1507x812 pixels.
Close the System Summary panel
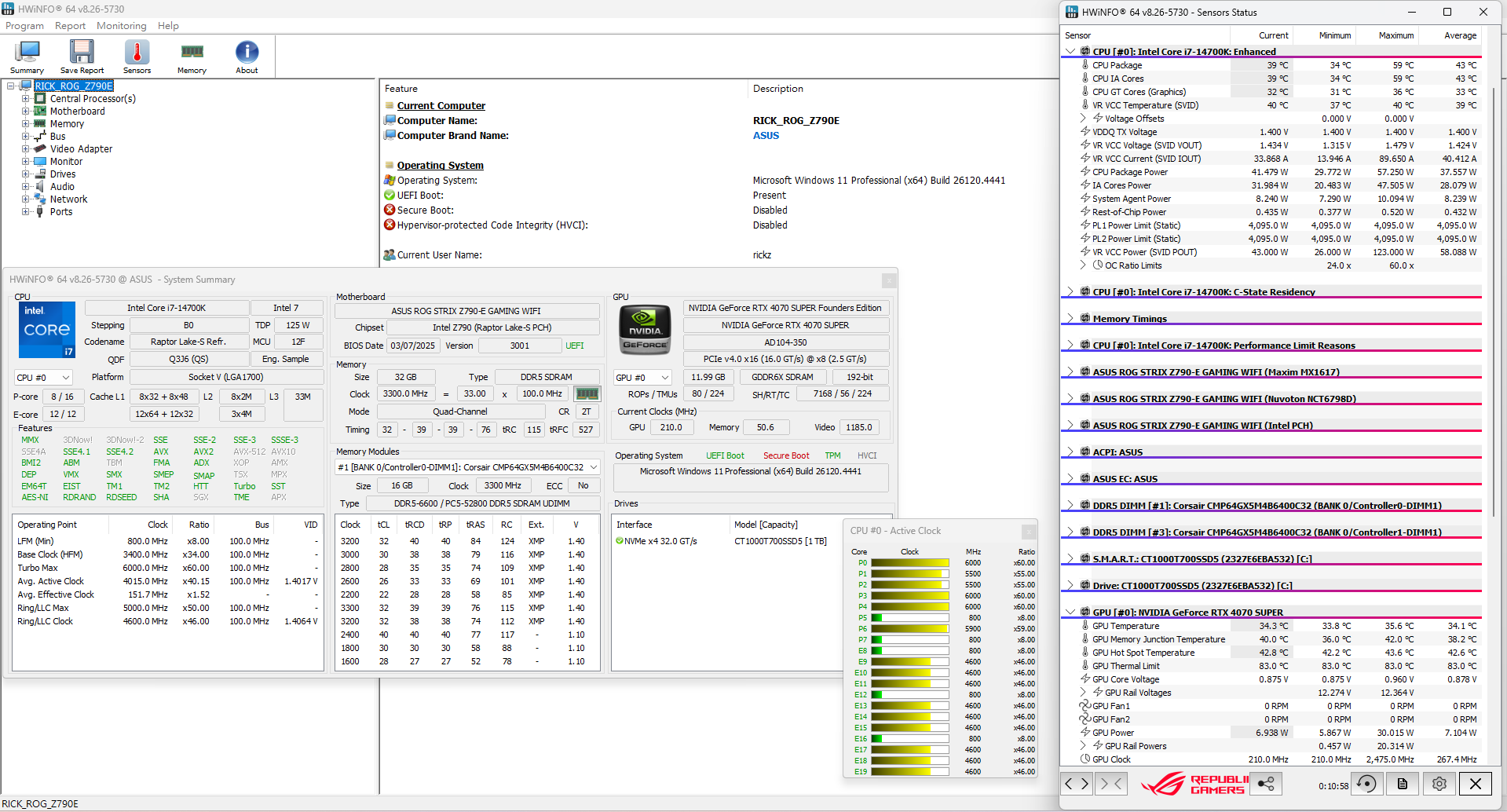[x=888, y=280]
